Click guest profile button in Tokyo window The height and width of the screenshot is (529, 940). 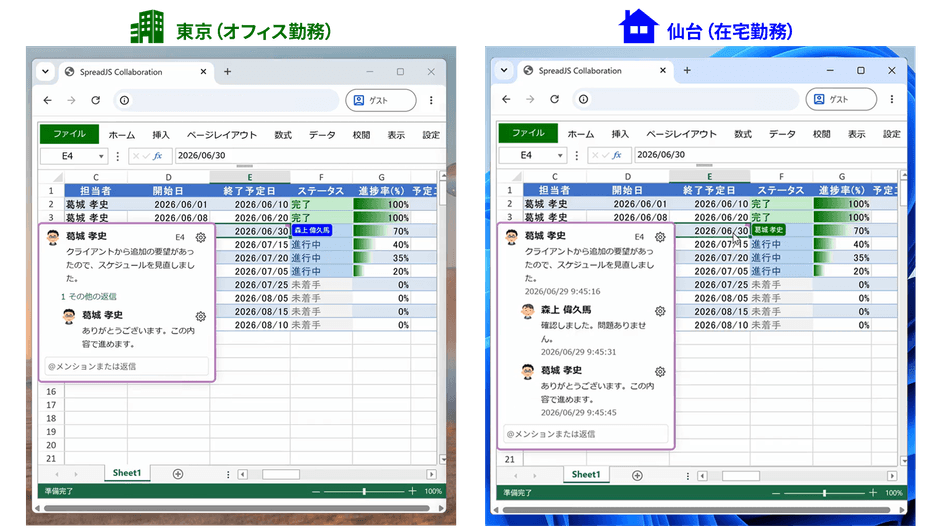tap(381, 100)
